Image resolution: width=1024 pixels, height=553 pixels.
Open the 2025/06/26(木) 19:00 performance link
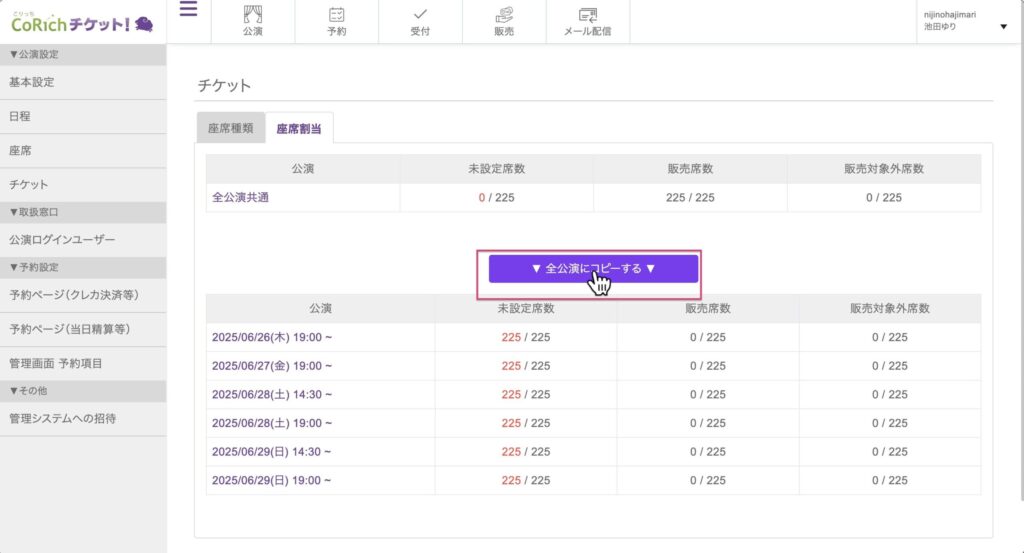tap(271, 338)
